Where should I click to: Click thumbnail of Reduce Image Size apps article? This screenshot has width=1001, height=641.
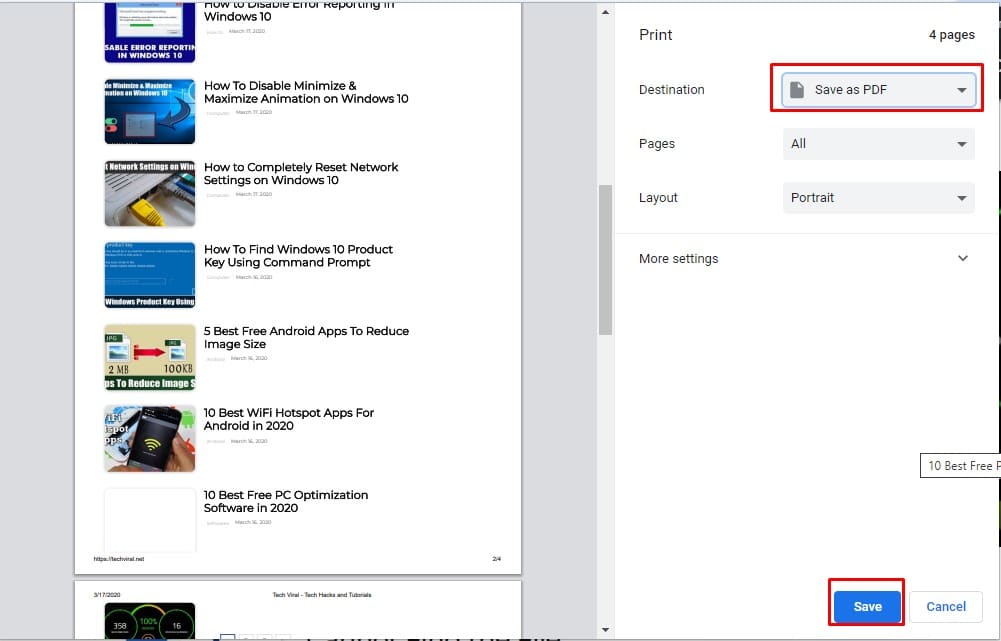pos(150,357)
